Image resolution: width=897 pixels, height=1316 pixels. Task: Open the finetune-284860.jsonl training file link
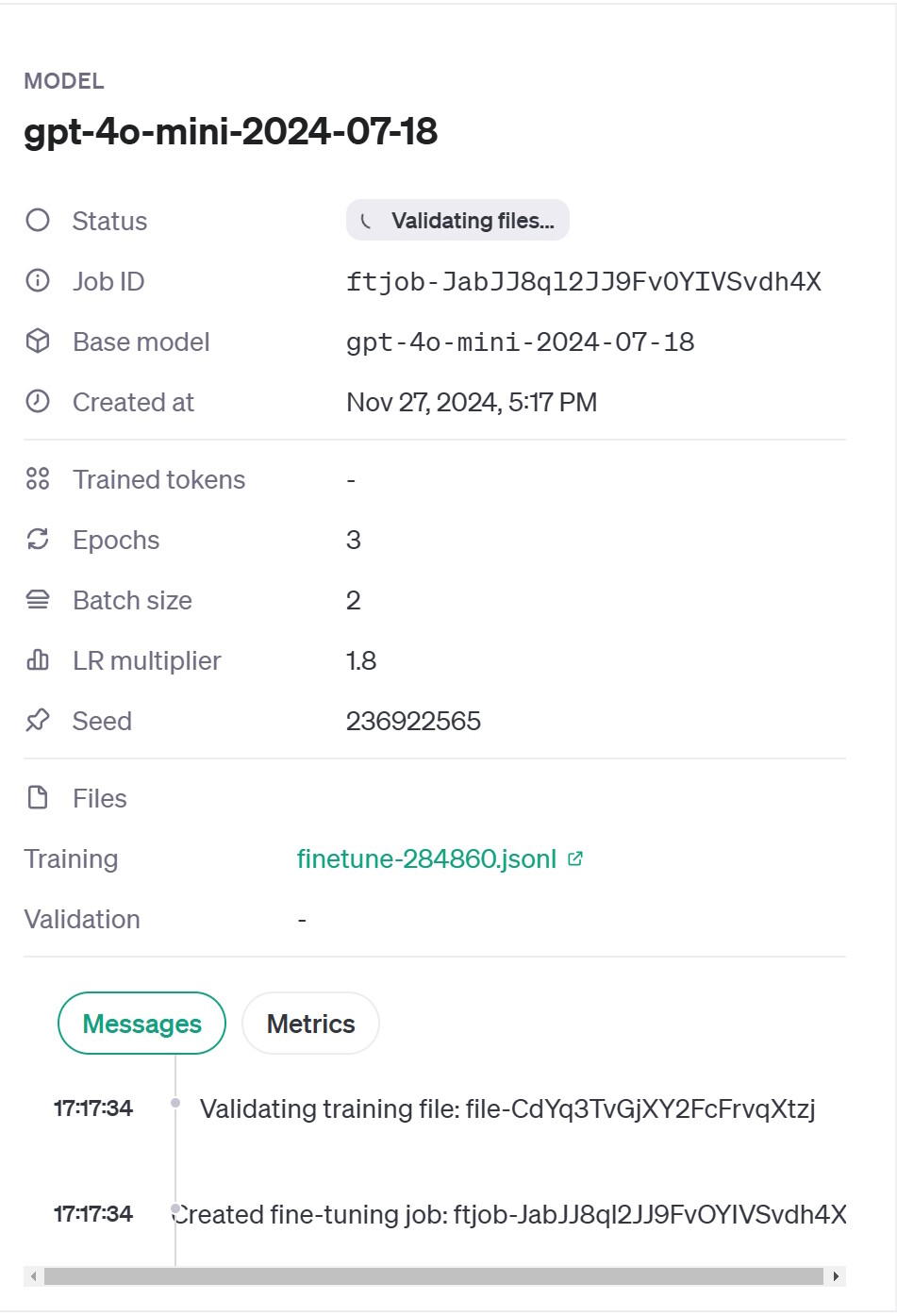tap(426, 858)
